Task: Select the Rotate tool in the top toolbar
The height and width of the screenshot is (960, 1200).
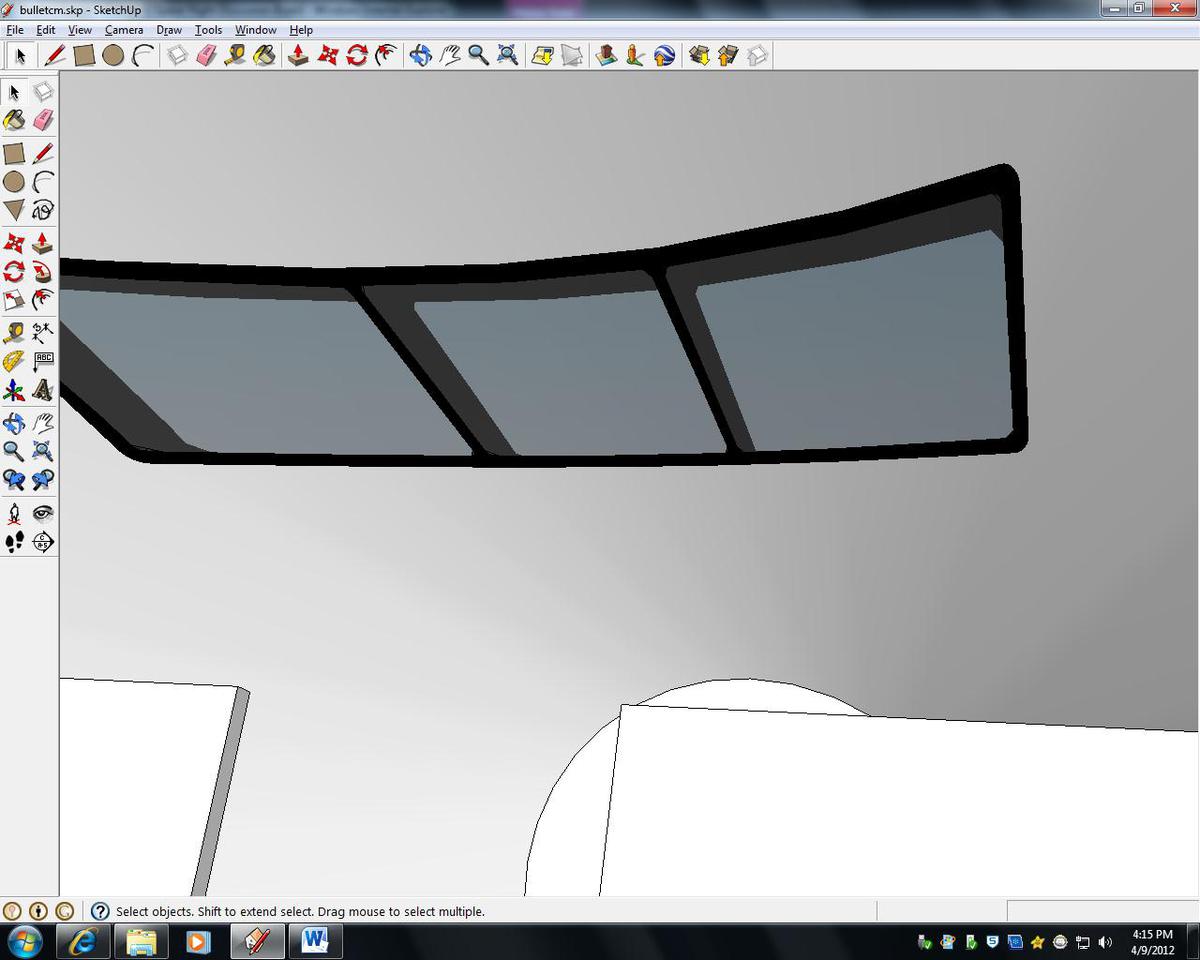Action: click(357, 55)
